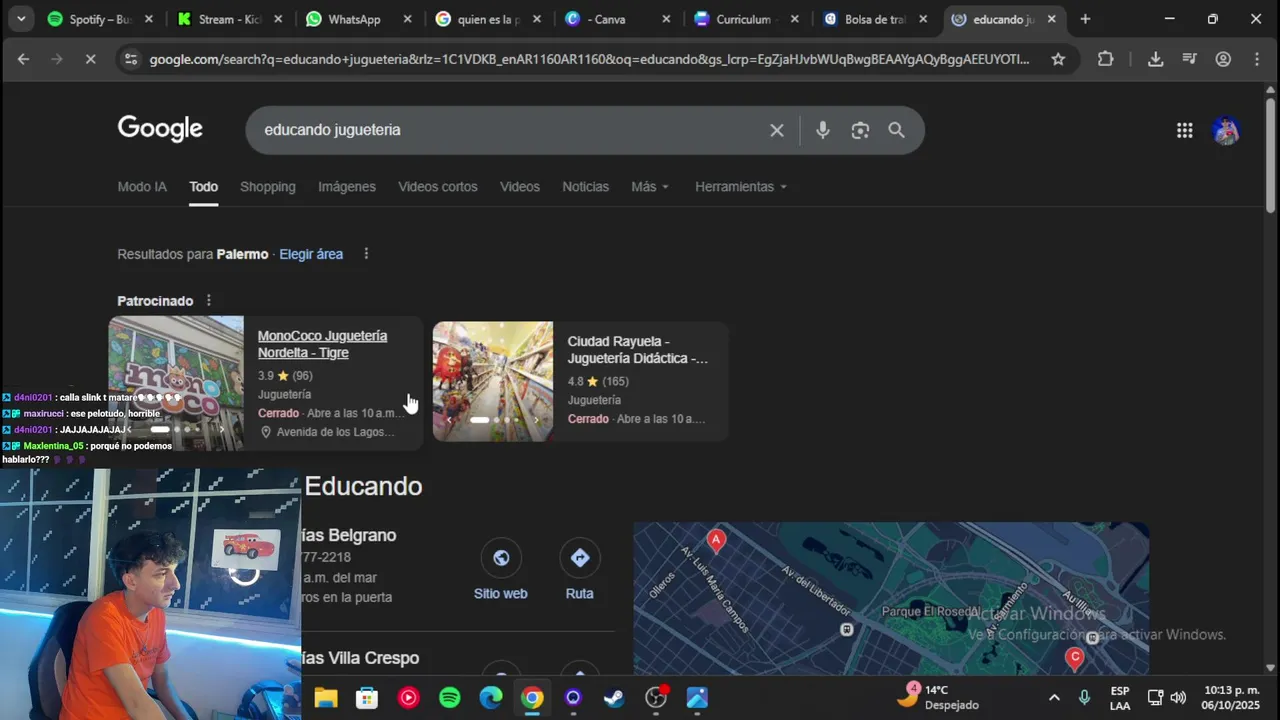1280x720 pixels.
Task: Launch Microsoft Edge from taskbar
Action: 491,698
